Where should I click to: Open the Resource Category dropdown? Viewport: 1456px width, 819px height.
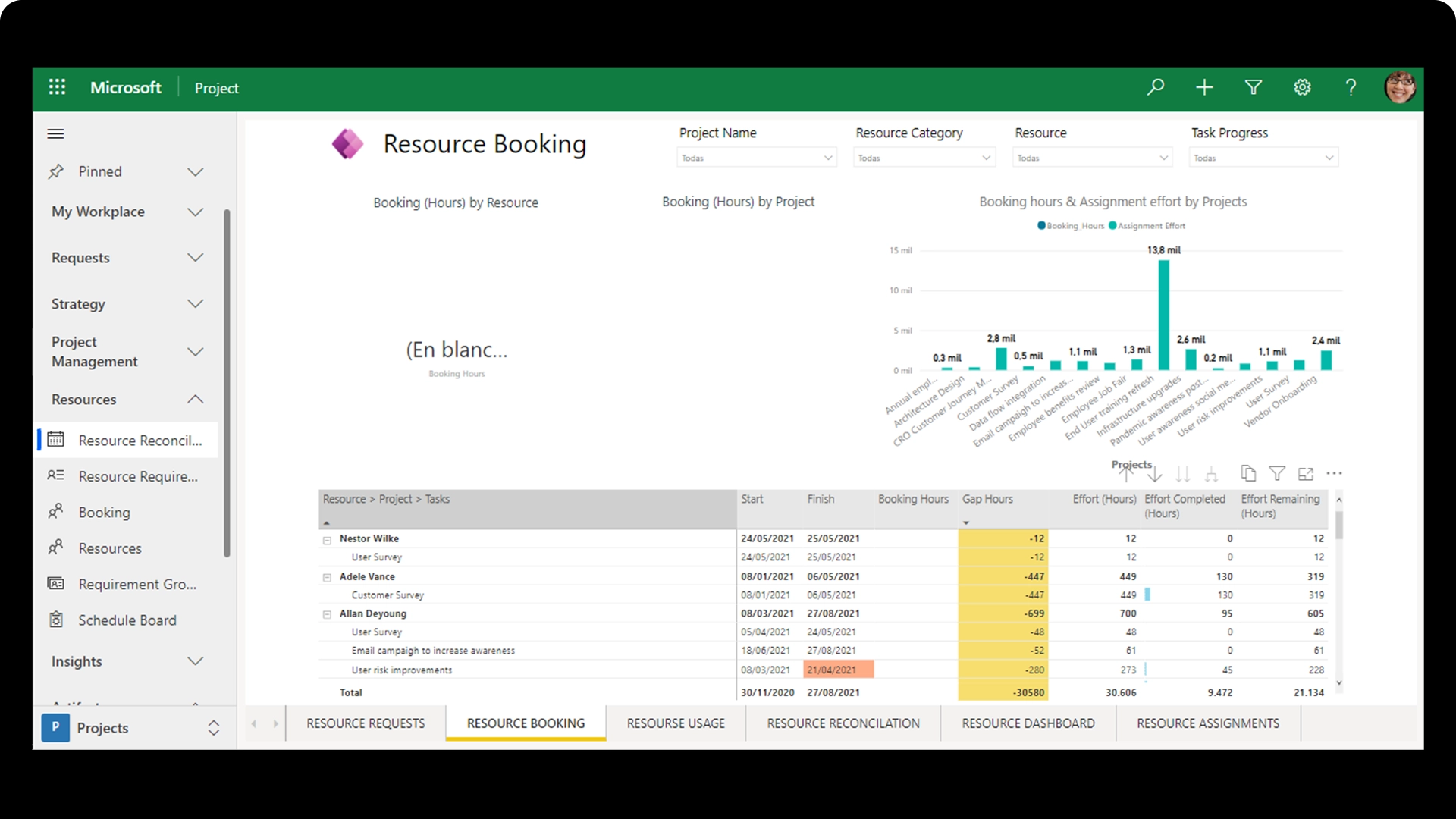[x=923, y=158]
